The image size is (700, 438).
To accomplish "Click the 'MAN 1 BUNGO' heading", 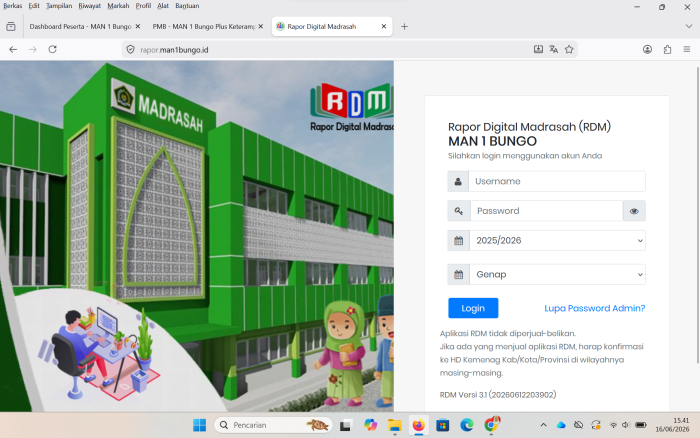I will pyautogui.click(x=492, y=141).
